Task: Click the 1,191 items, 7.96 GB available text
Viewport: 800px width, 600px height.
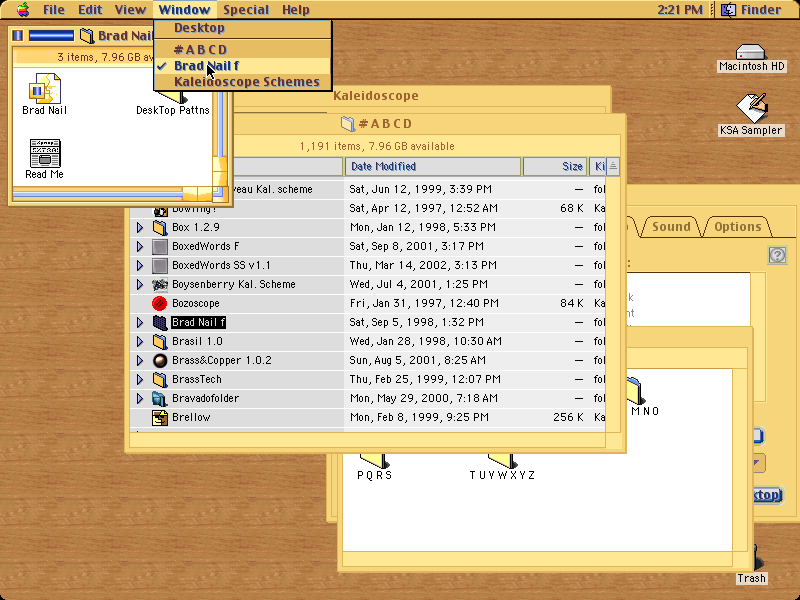Action: (377, 146)
